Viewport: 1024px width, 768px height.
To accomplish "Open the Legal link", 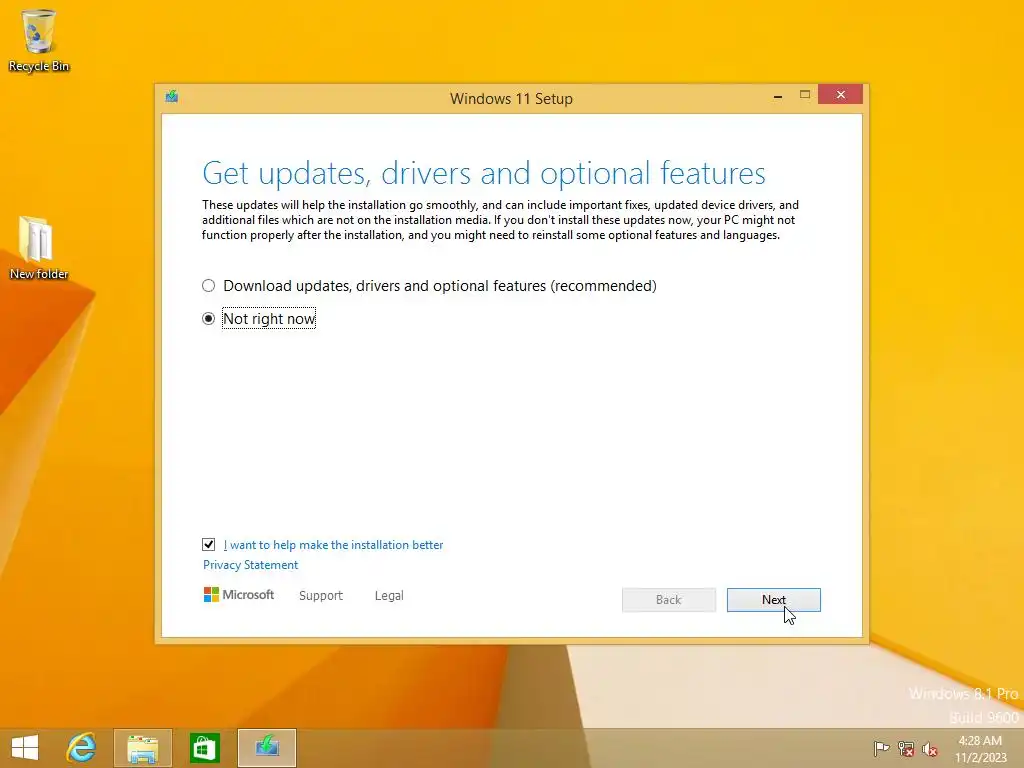I will tap(389, 596).
